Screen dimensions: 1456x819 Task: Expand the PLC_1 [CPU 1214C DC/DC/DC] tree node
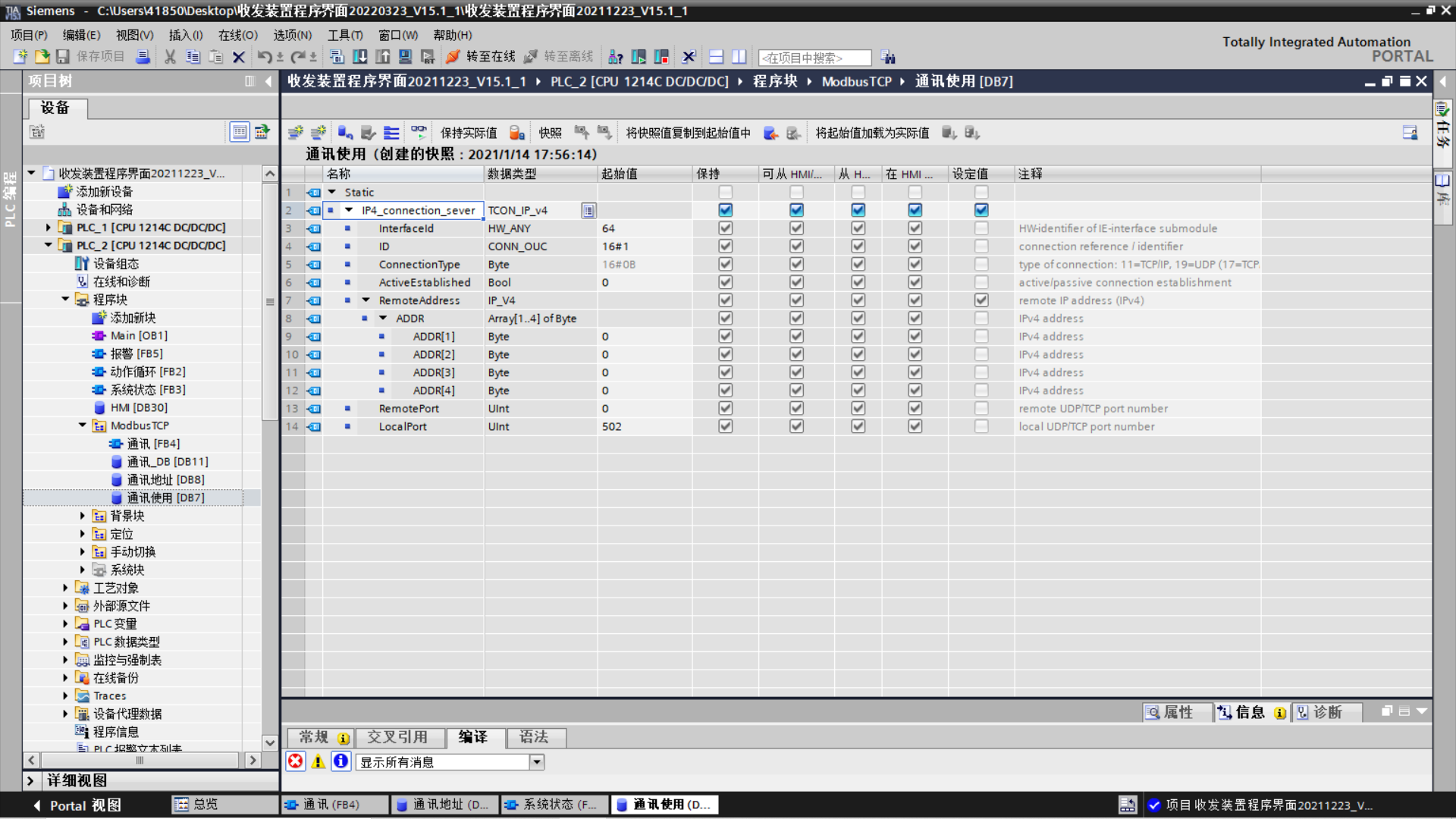point(47,227)
